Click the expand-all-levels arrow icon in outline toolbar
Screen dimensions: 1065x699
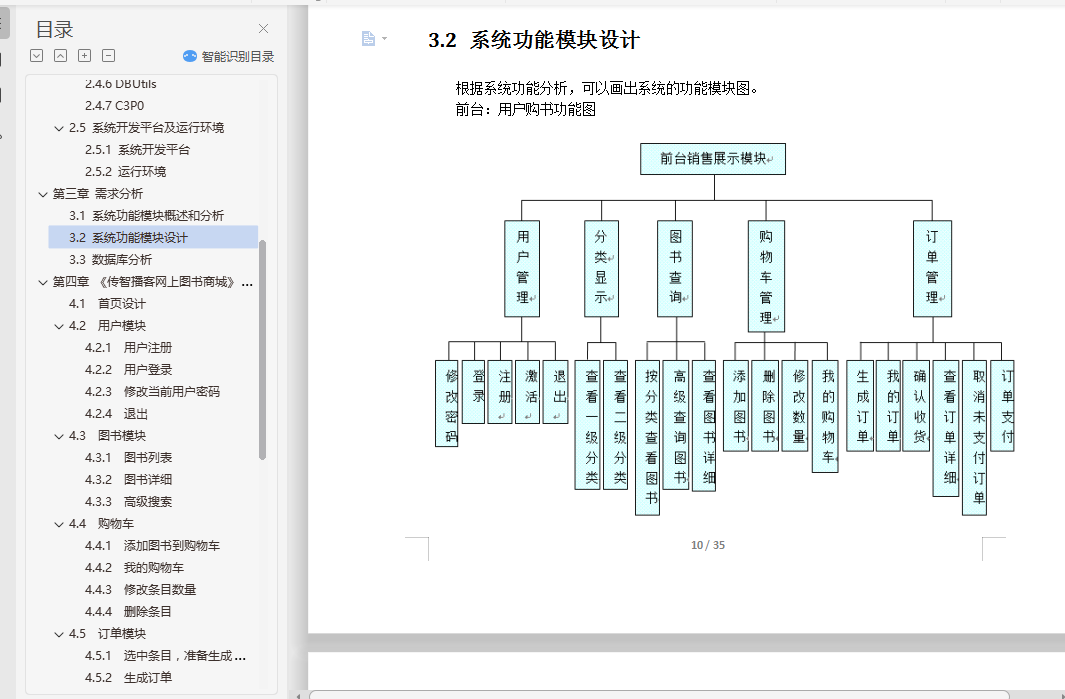pyautogui.click(x=37, y=56)
